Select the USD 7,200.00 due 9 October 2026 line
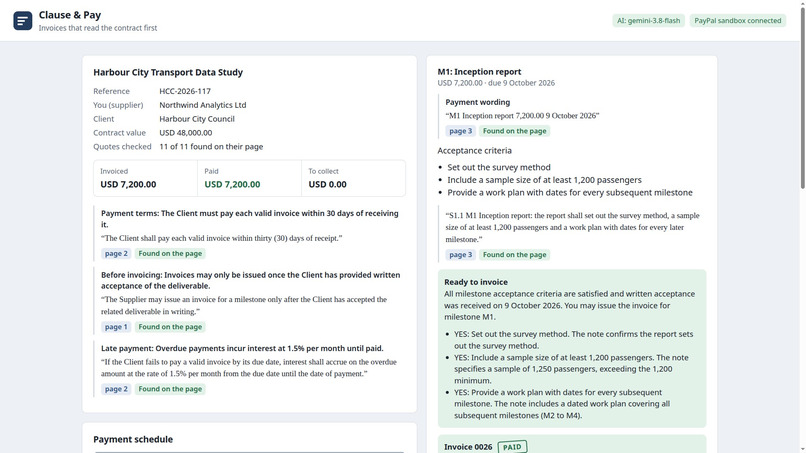Viewport: 806px width, 453px height. (496, 83)
